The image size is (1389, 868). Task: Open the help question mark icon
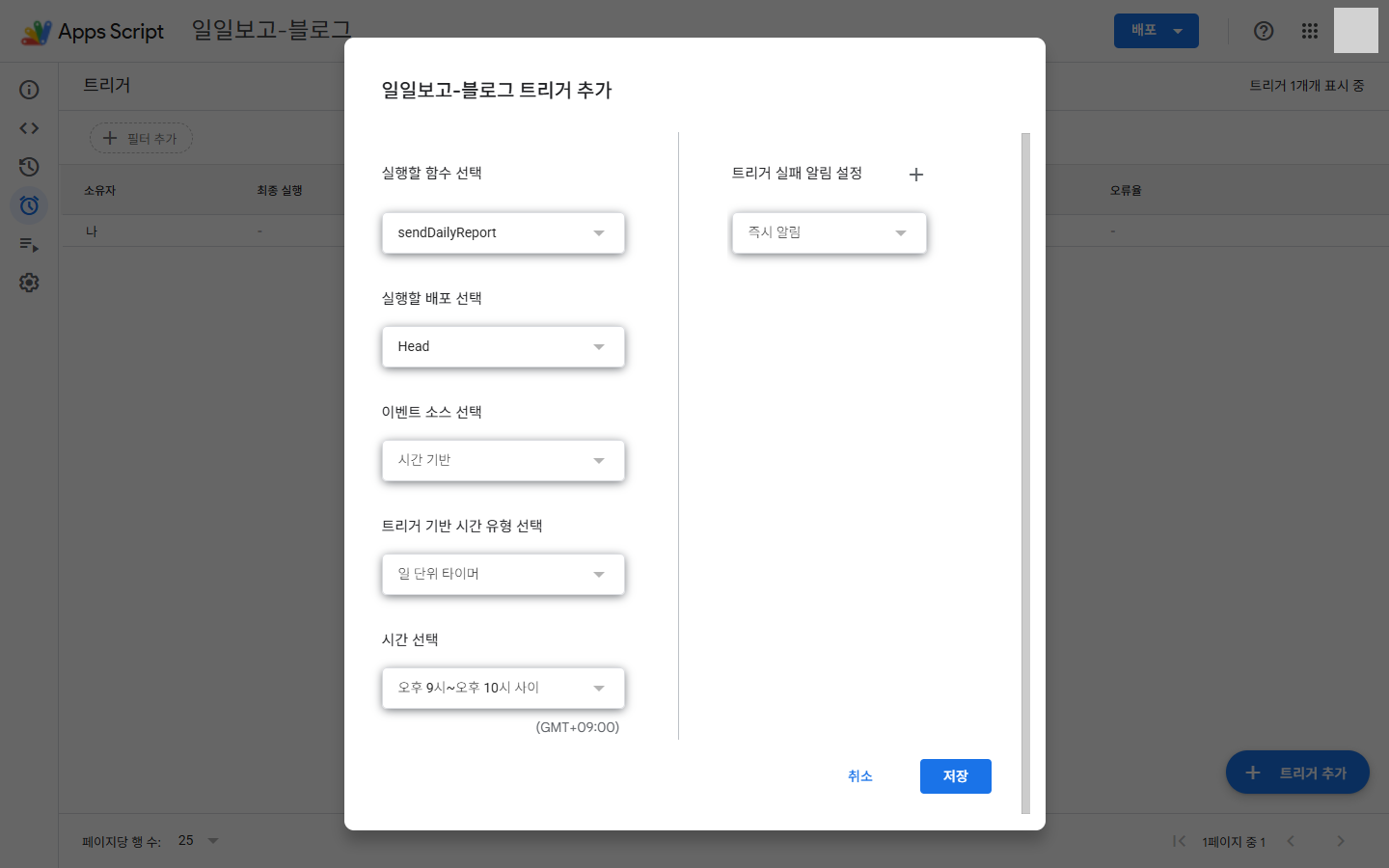pyautogui.click(x=1264, y=31)
